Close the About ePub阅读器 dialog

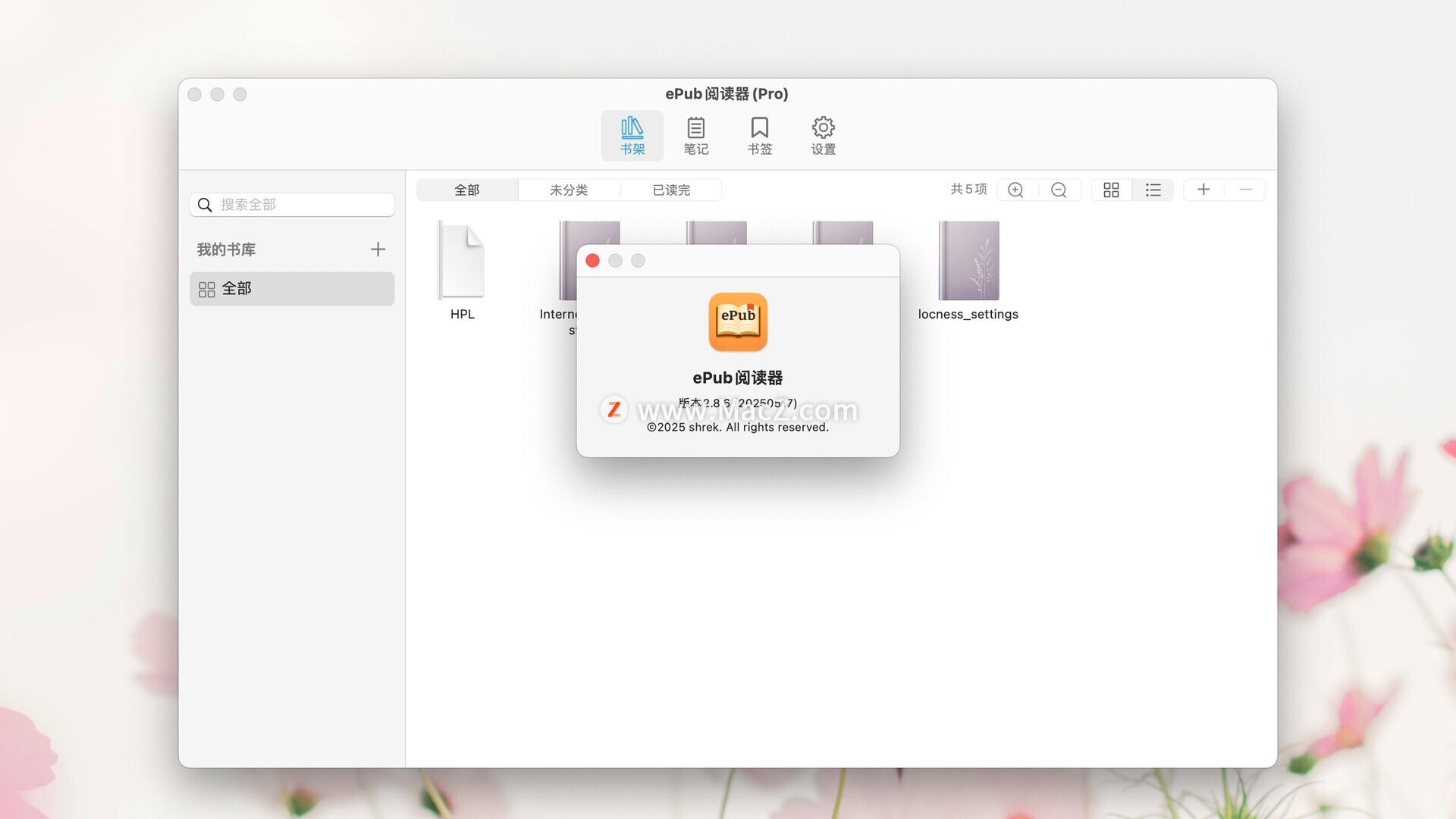(x=593, y=261)
